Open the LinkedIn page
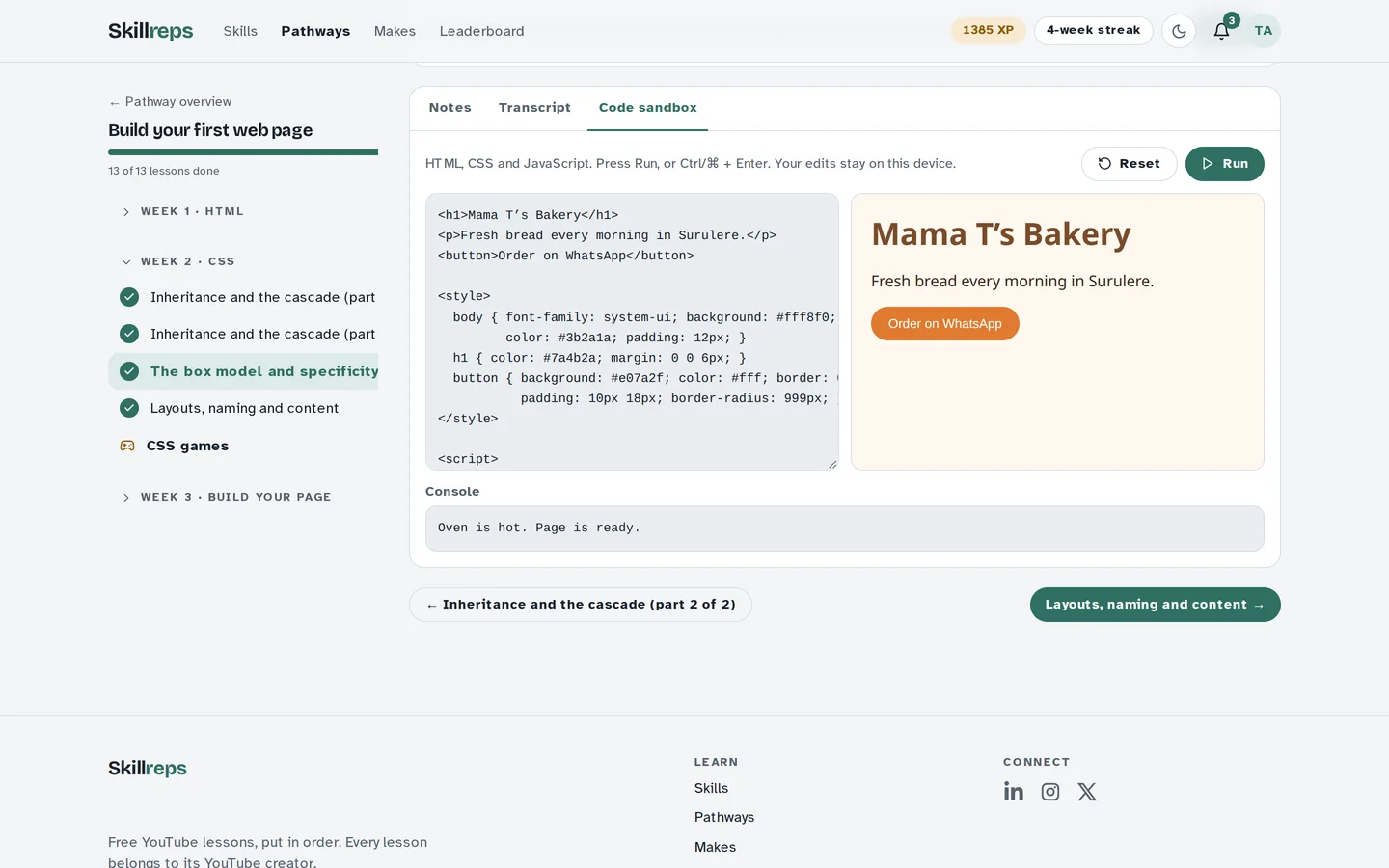 click(x=1014, y=792)
